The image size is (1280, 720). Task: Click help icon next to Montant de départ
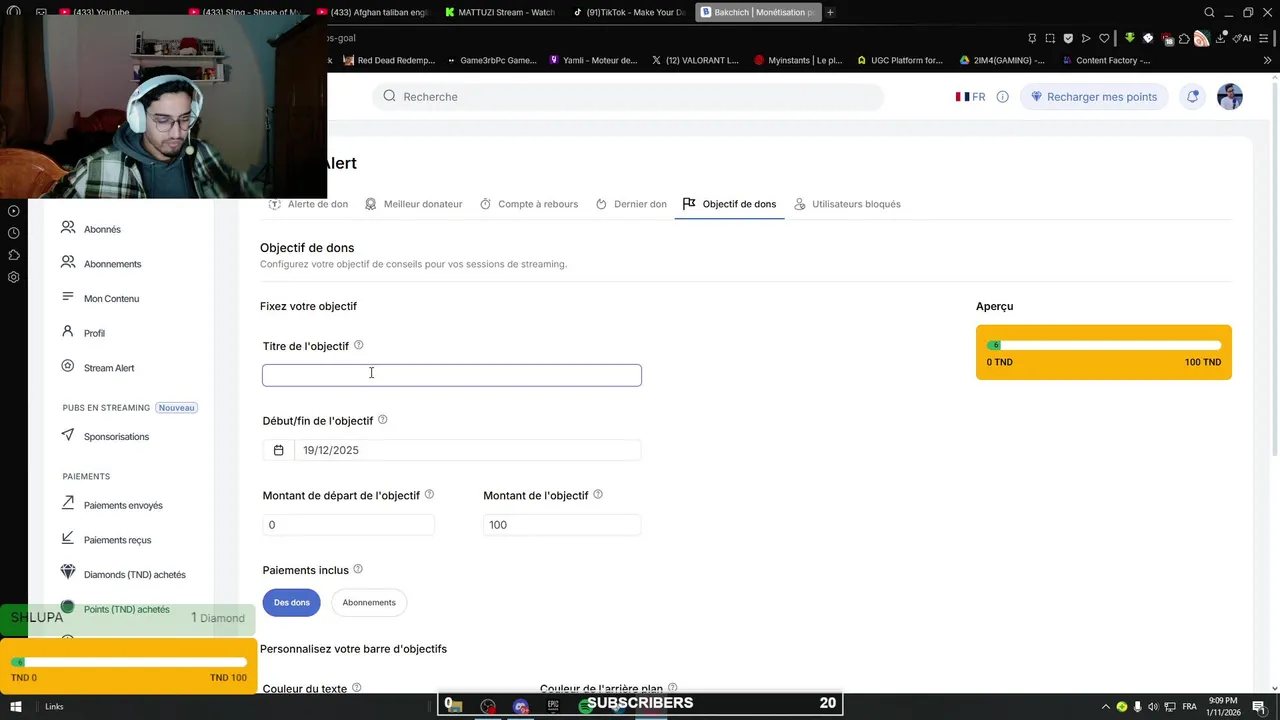pos(430,494)
